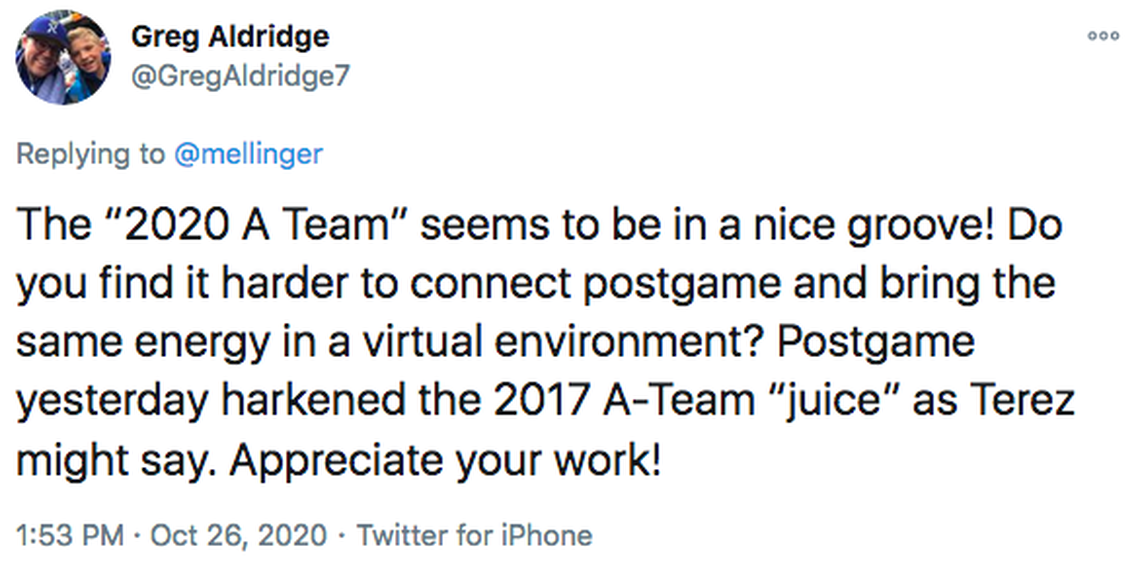Click the 1:53 PM timestamp
1140x563 pixels.
[70, 535]
